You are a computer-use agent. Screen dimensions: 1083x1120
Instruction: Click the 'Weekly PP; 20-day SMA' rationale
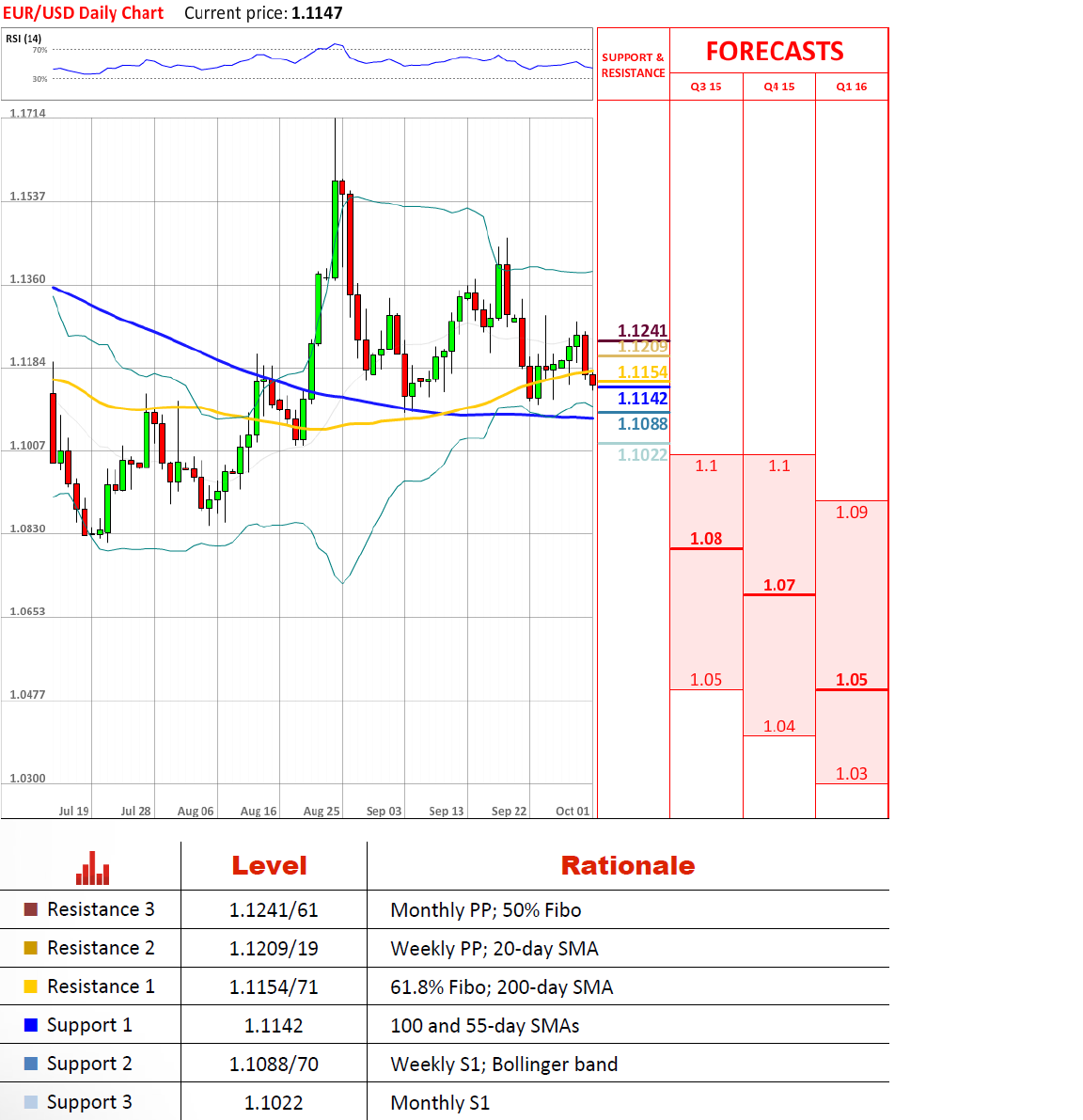[494, 949]
